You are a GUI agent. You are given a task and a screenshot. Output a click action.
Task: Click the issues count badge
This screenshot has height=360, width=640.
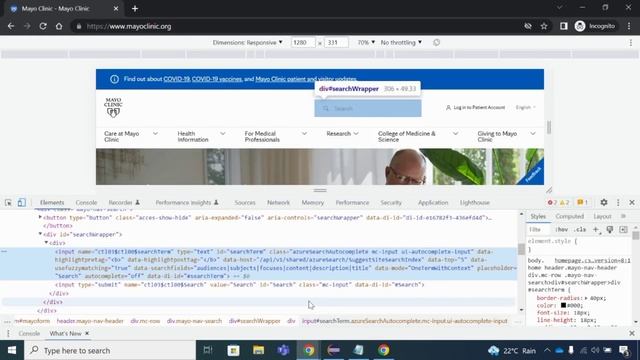(x=582, y=202)
